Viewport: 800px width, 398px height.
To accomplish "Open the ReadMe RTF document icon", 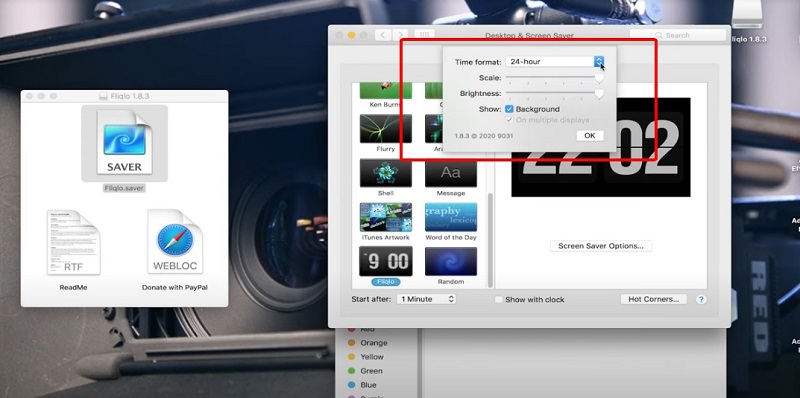I will click(73, 242).
